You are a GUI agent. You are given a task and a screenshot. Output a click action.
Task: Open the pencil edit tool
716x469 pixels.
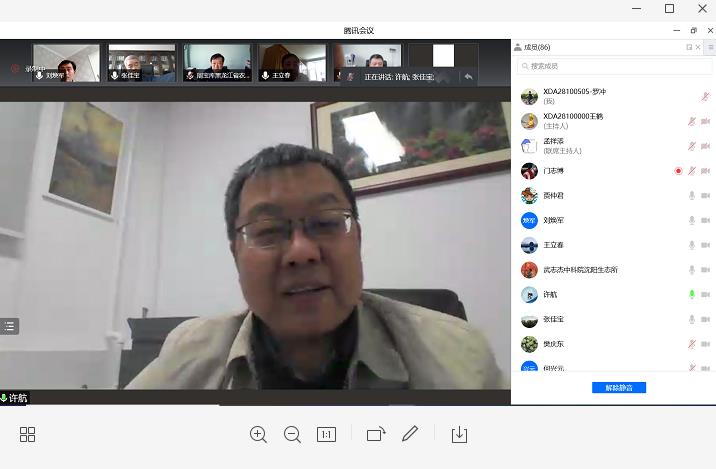pyautogui.click(x=410, y=434)
